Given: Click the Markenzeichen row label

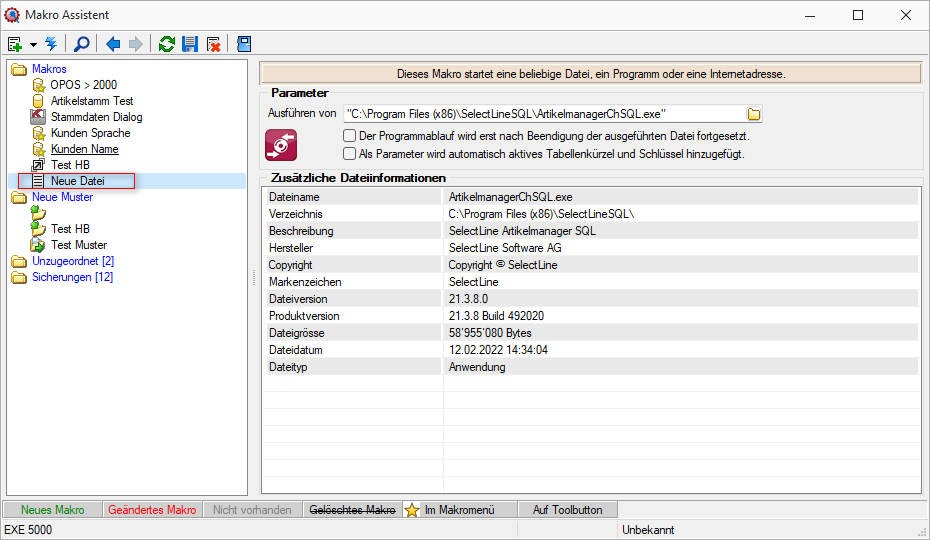Looking at the screenshot, I should 305,282.
